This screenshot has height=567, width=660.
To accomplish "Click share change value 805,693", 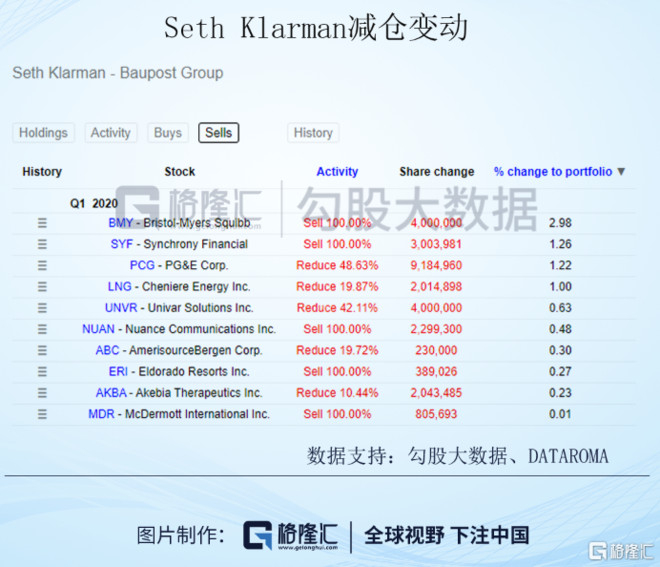I will pos(436,414).
